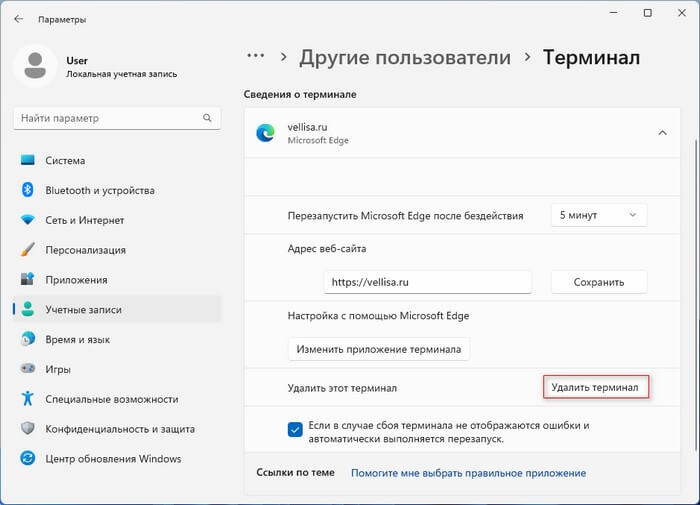Open Система settings category

click(x=117, y=160)
